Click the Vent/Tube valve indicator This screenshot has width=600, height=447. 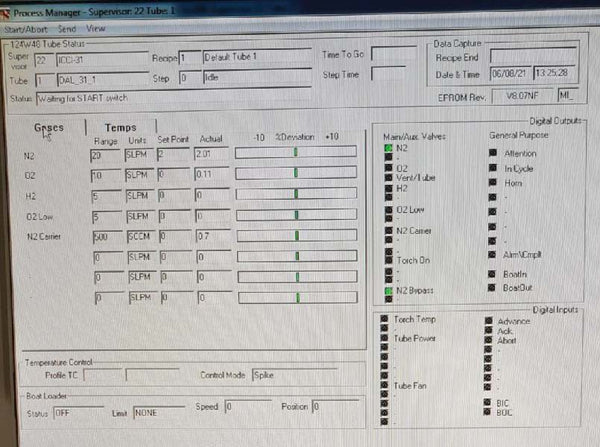pyautogui.click(x=388, y=177)
